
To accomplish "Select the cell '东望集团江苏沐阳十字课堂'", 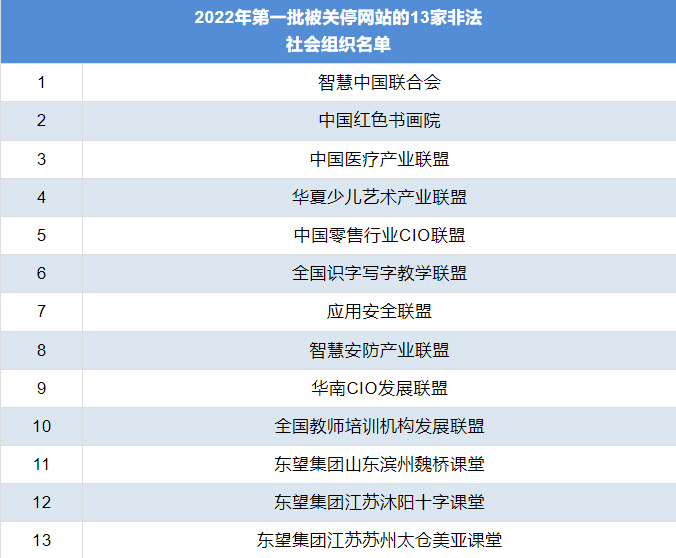I will pos(379,502).
